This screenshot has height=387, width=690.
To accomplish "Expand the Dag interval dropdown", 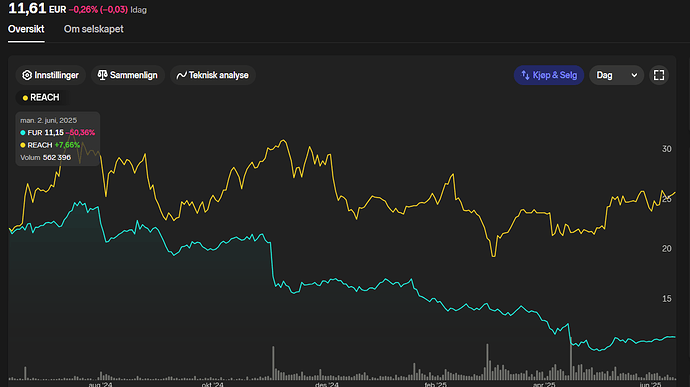I will (617, 75).
